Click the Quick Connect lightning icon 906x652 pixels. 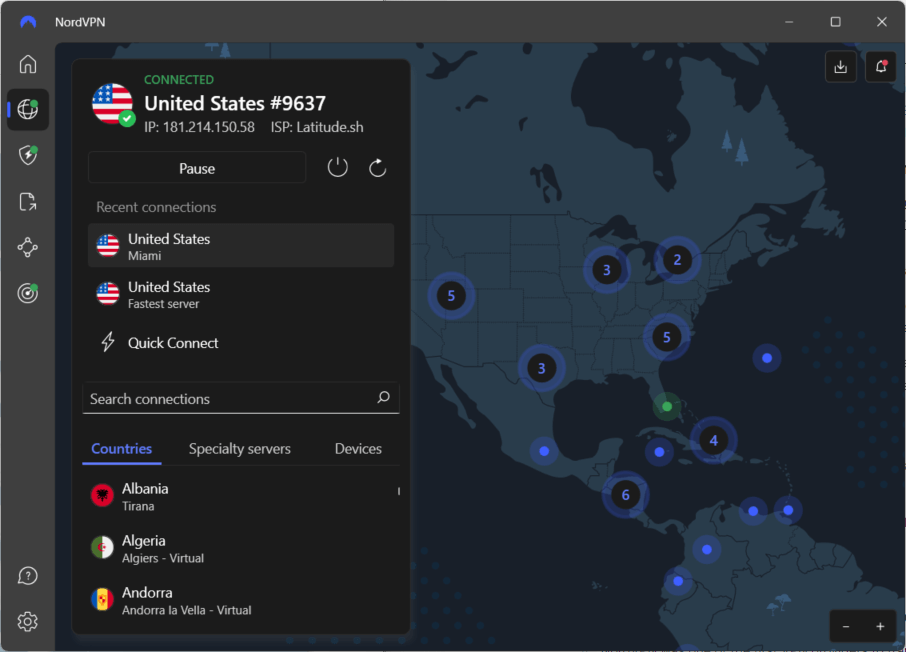(108, 342)
